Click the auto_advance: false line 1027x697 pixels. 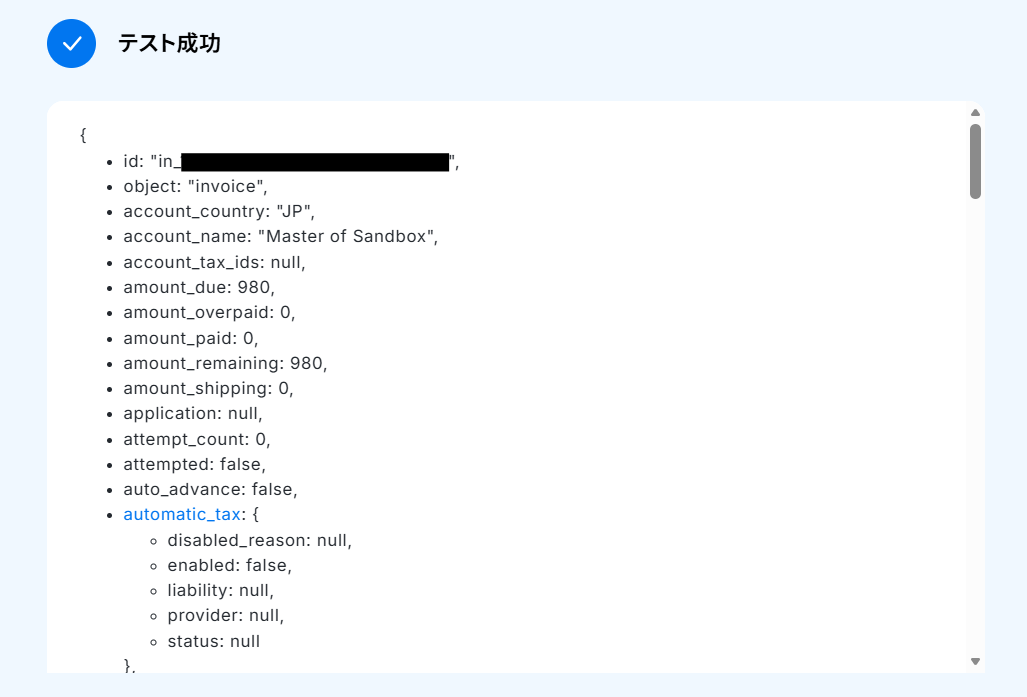(x=210, y=489)
